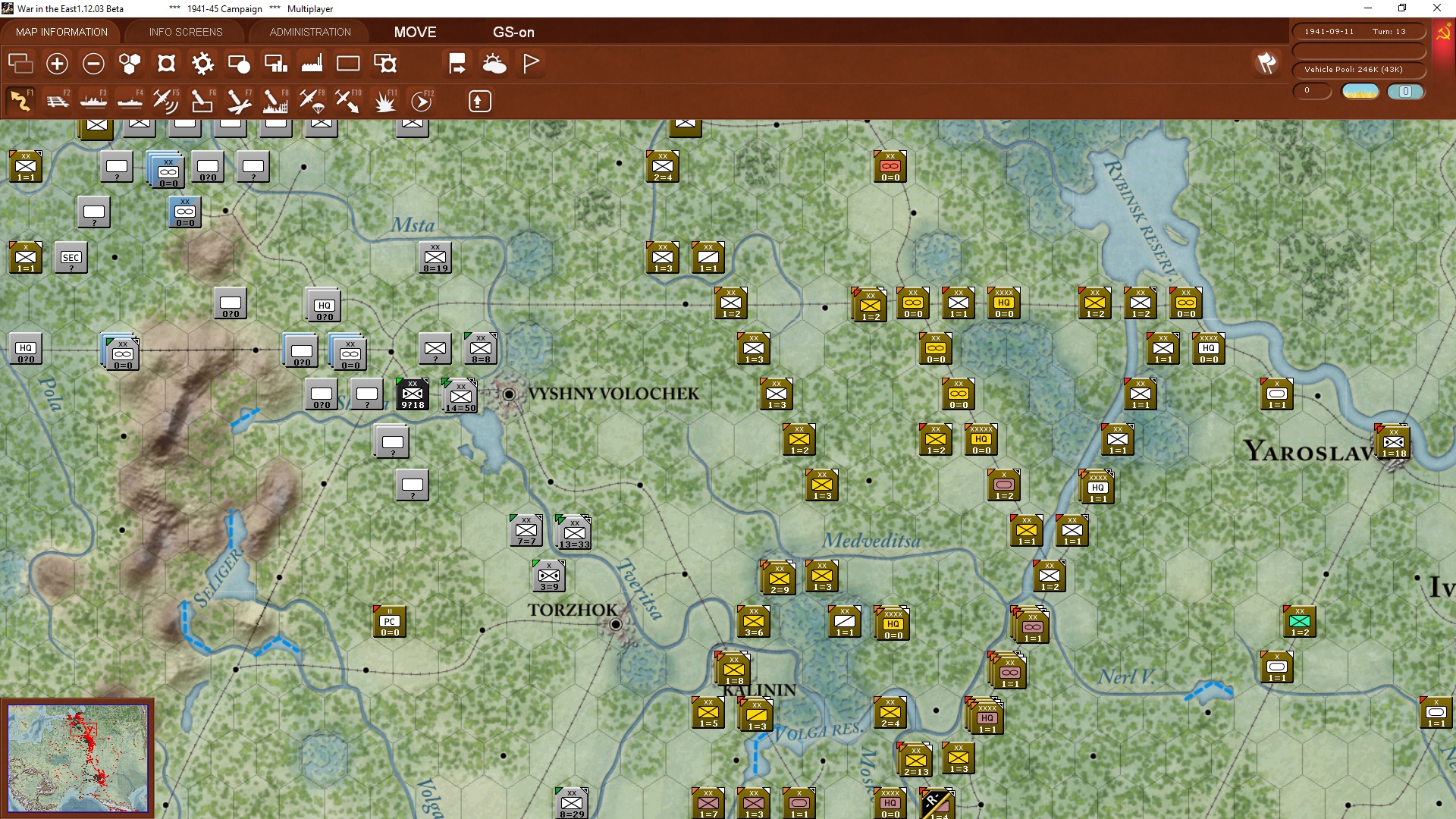Select Rail mode (F2) icon
This screenshot has width=1456, height=819.
pos(57,101)
